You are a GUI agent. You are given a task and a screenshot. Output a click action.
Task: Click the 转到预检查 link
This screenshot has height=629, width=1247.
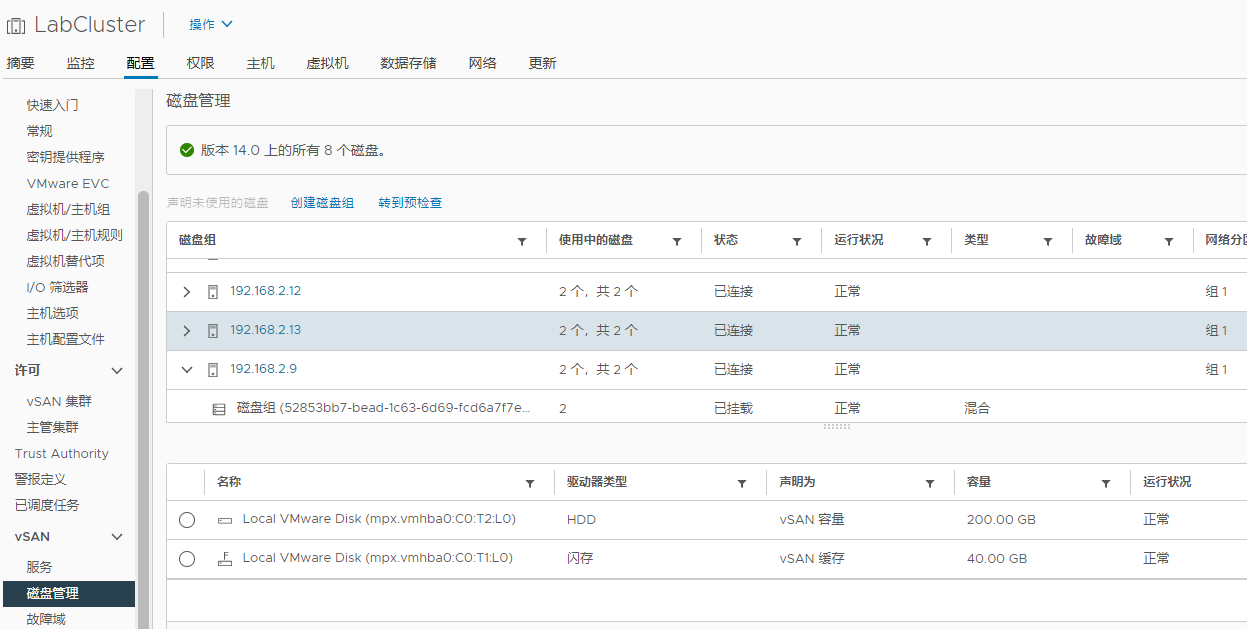[410, 203]
